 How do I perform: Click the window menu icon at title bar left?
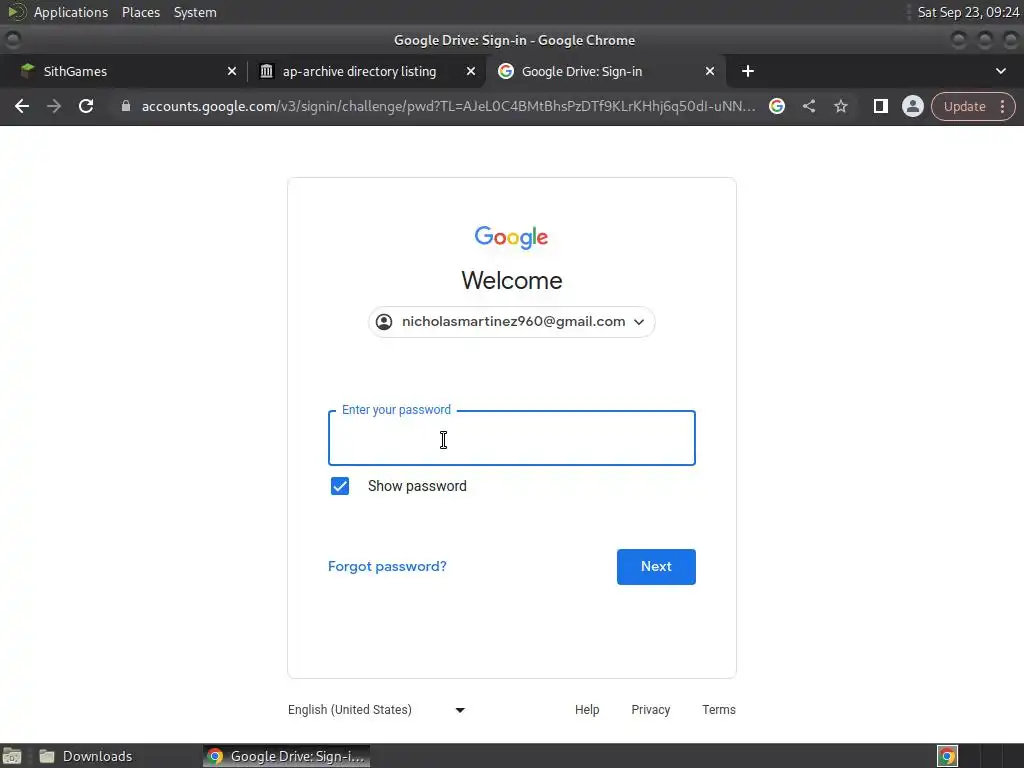pos(12,40)
